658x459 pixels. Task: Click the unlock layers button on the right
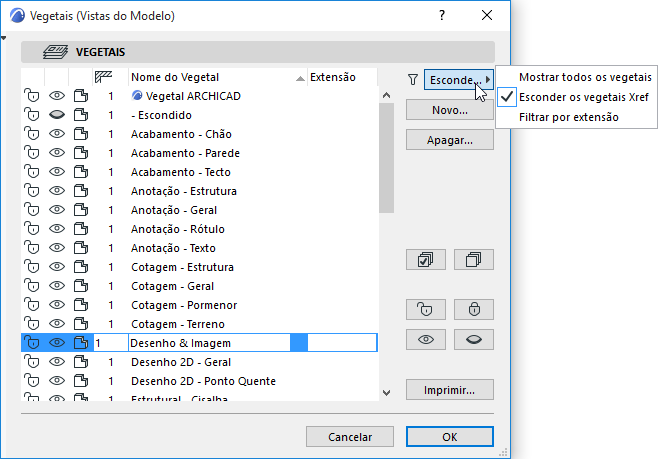coord(426,309)
